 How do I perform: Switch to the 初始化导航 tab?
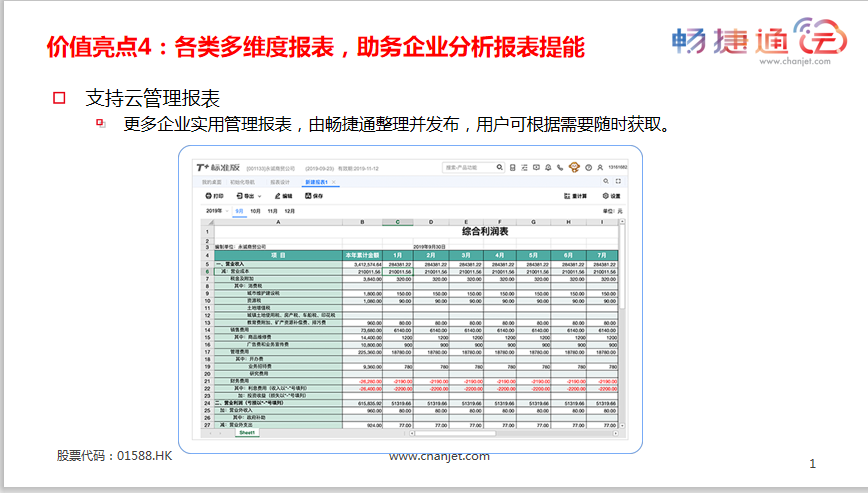(242, 182)
